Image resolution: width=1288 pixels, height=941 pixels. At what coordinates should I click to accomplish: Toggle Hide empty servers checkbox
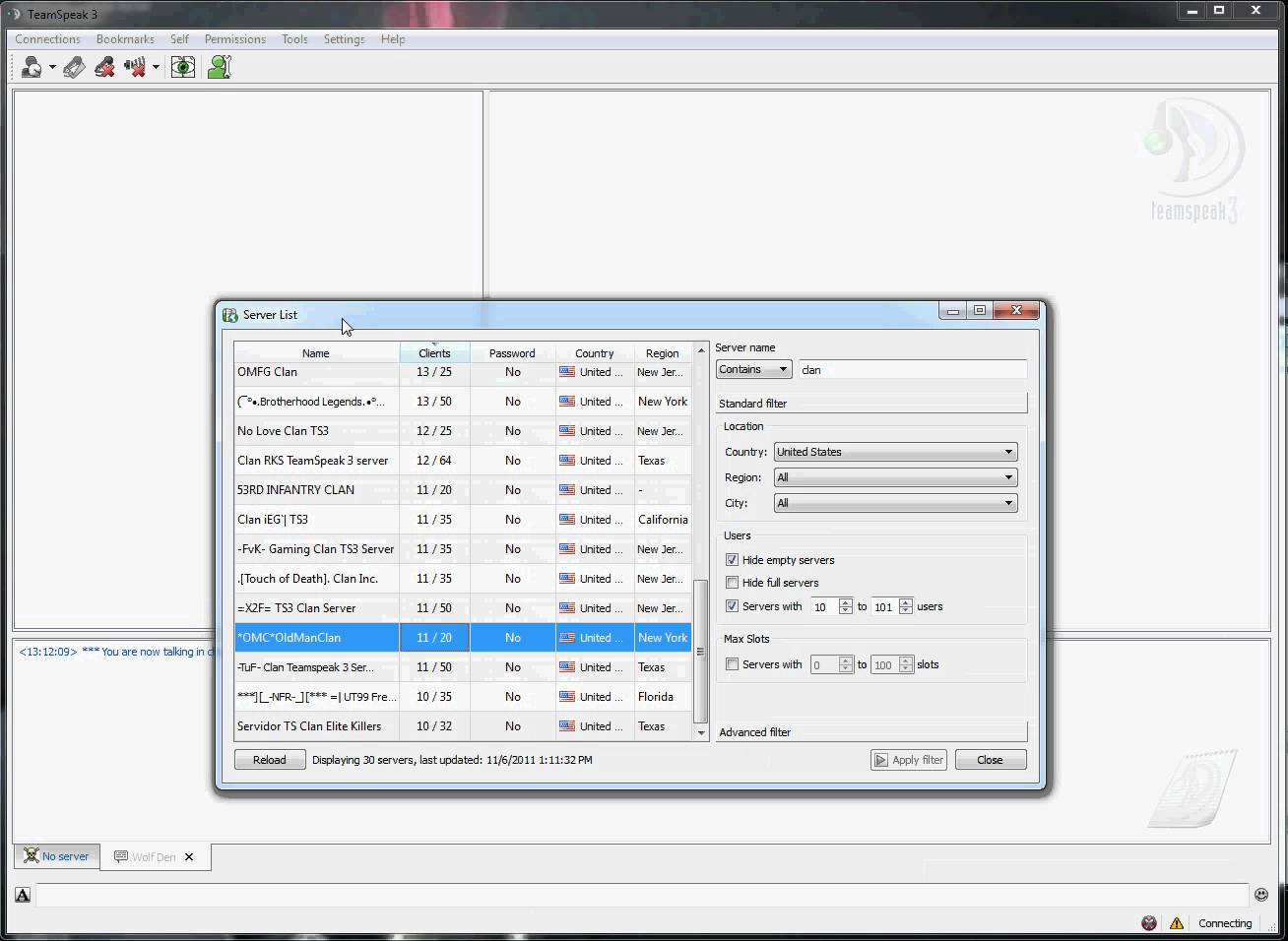pyautogui.click(x=732, y=560)
